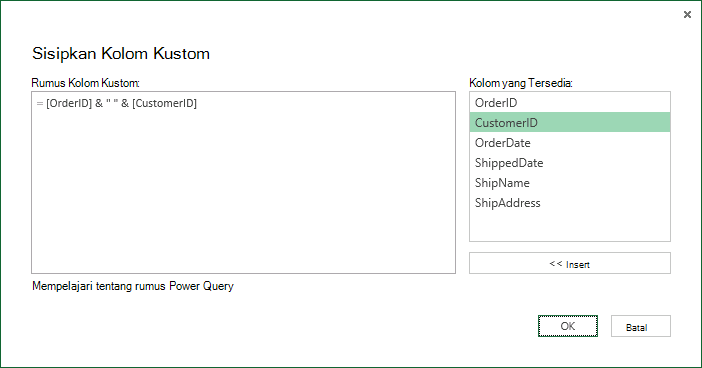The height and width of the screenshot is (368, 702).
Task: Cancel with the Batal button
Action: (x=641, y=326)
